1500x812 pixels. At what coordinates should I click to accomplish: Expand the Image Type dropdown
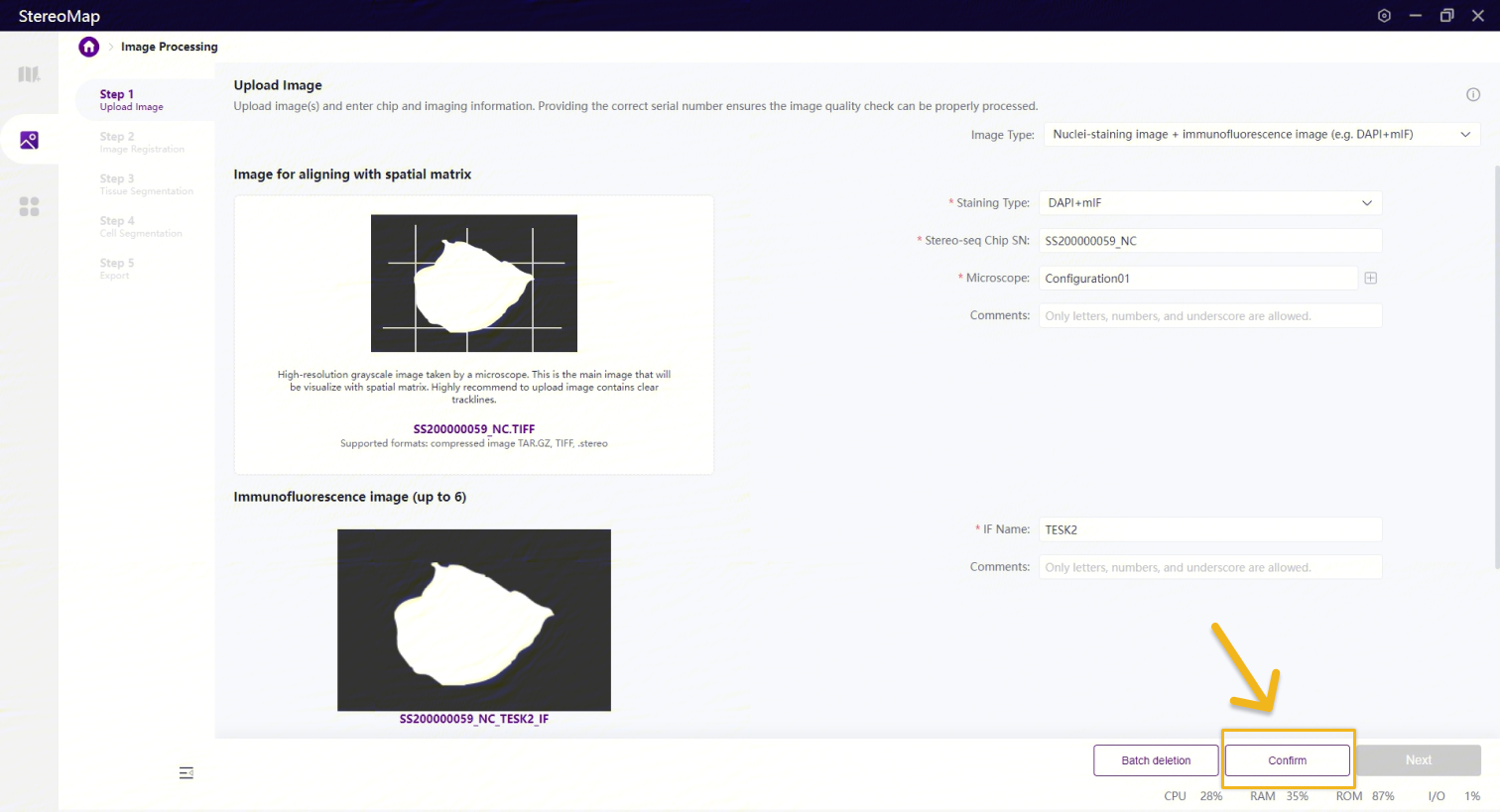(1261, 135)
